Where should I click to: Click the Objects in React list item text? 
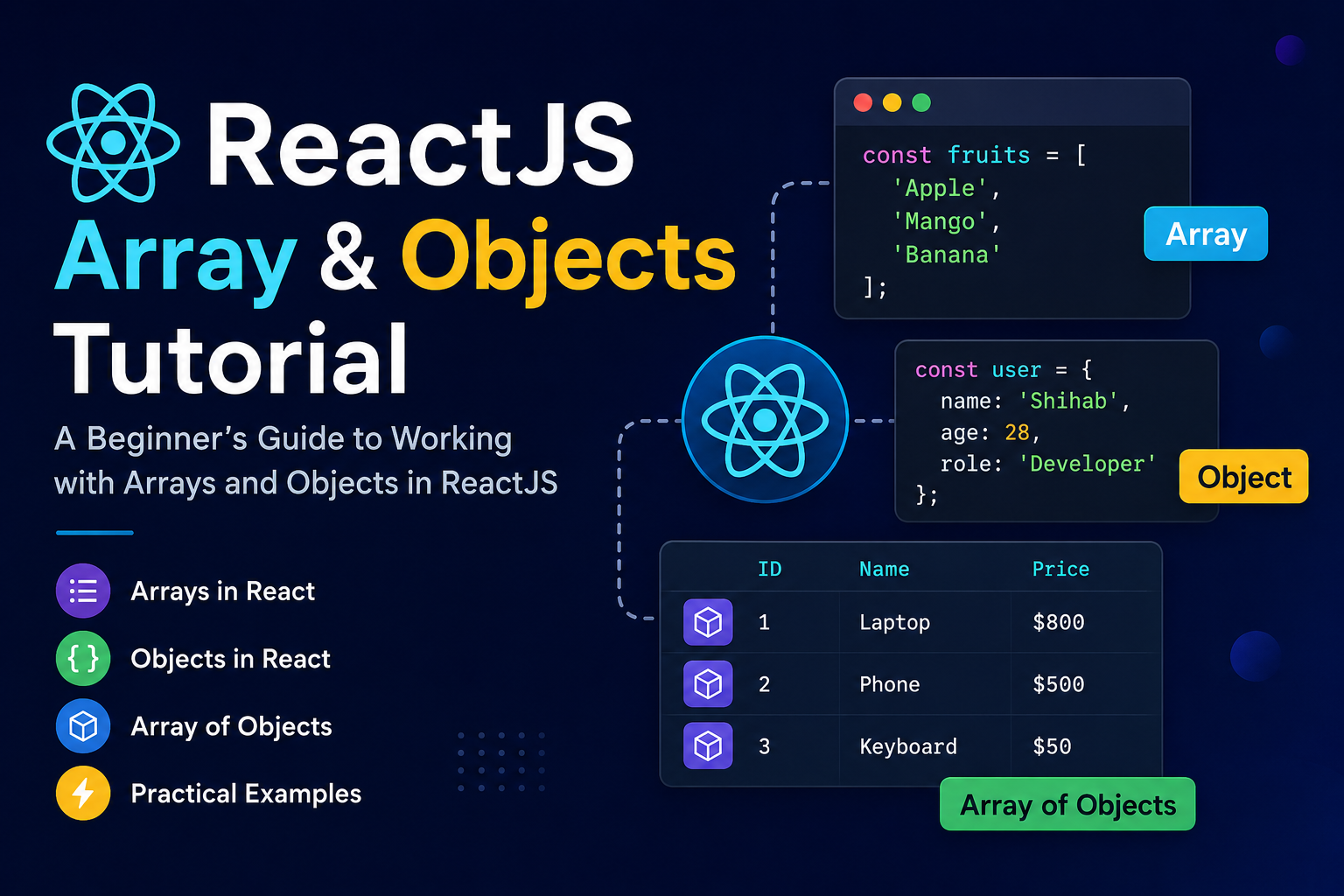coord(230,659)
